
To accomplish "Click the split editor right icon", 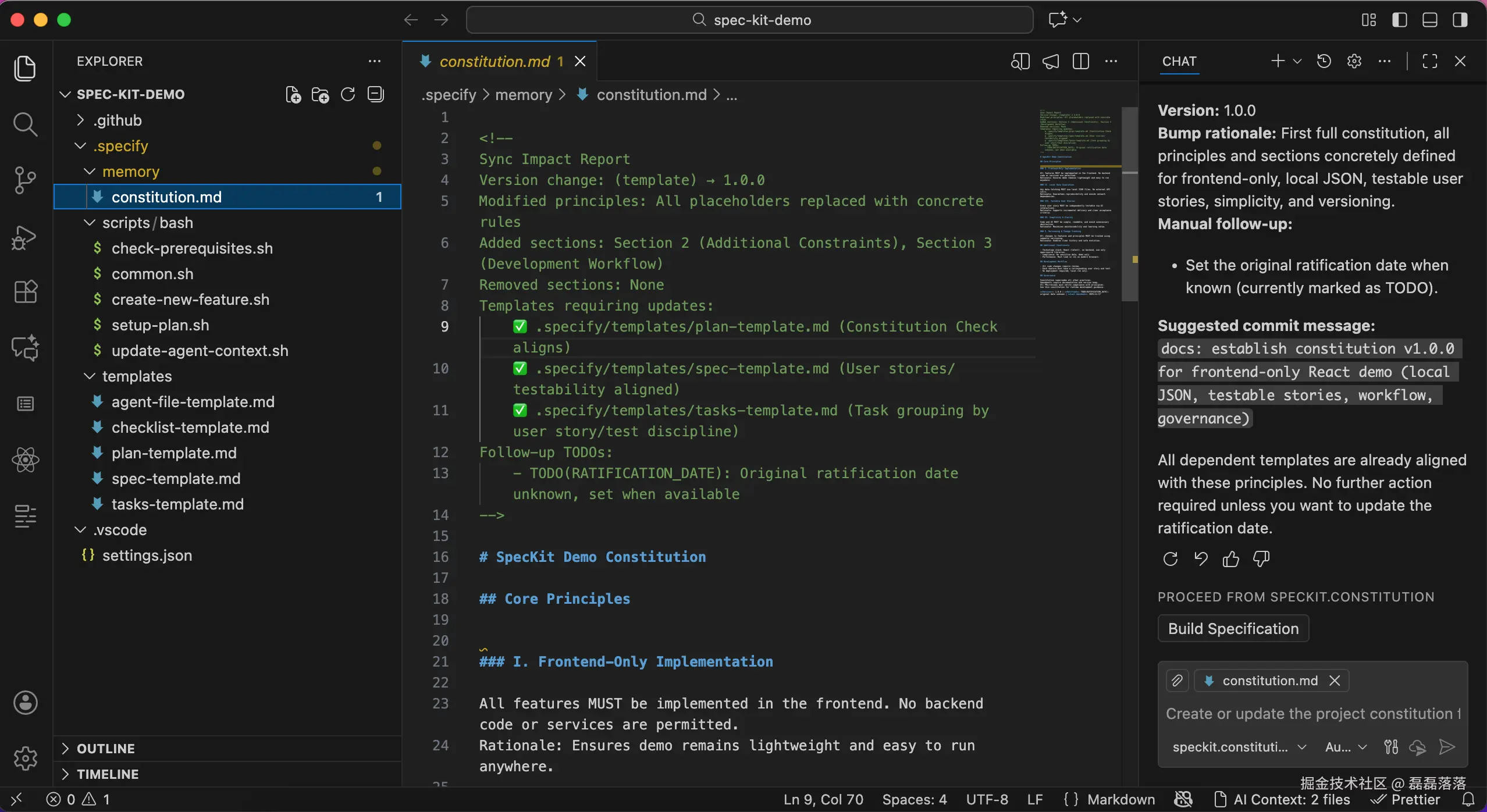I will click(1081, 61).
